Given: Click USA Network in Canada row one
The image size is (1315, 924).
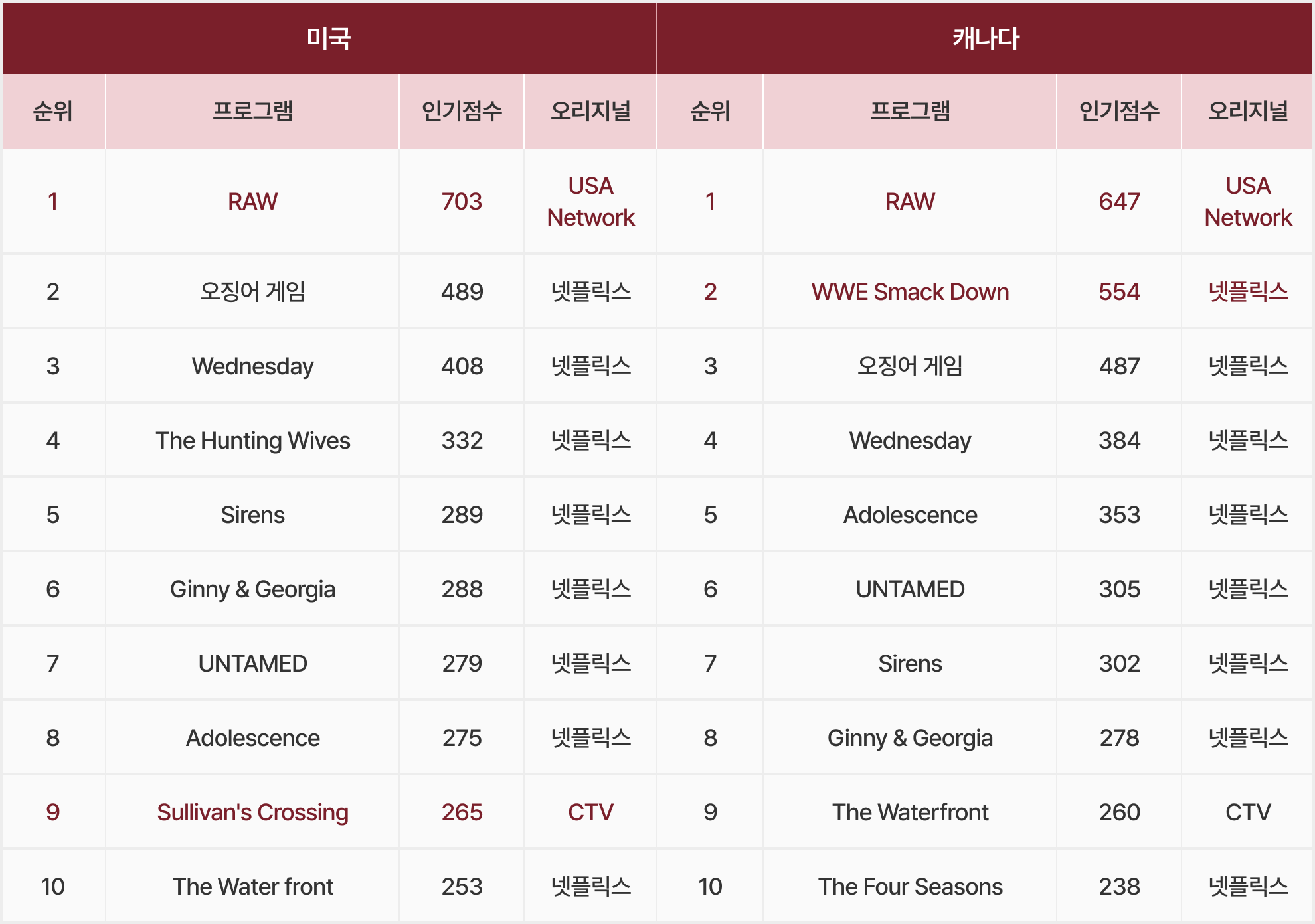Looking at the screenshot, I should [x=1248, y=201].
